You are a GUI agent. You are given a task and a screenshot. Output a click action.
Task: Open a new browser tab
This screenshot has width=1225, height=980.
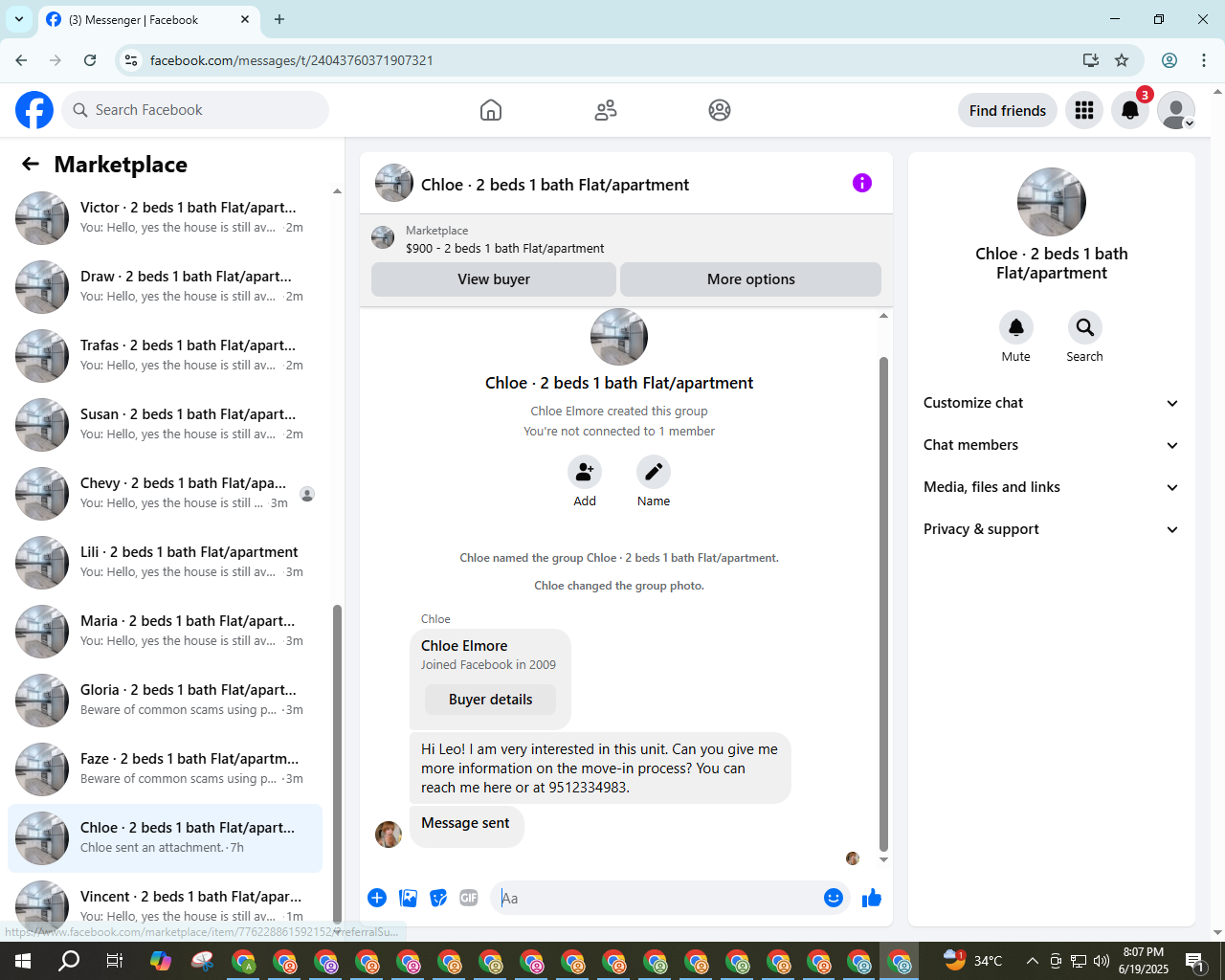279,19
